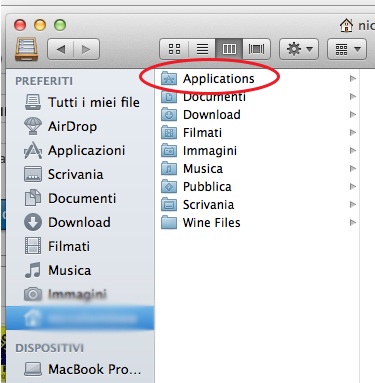
Task: Click the Scrivania sidebar icon
Action: pyautogui.click(x=33, y=174)
